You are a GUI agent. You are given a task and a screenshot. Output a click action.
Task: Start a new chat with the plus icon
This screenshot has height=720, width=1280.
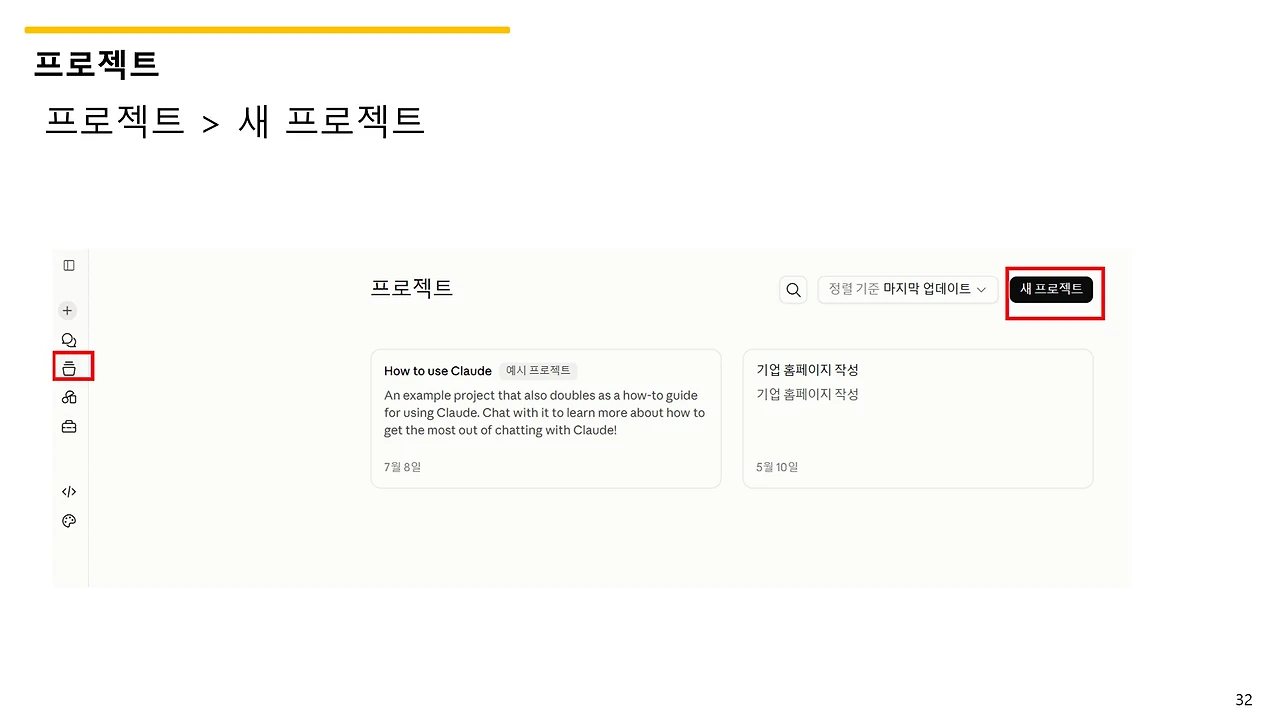coord(68,311)
